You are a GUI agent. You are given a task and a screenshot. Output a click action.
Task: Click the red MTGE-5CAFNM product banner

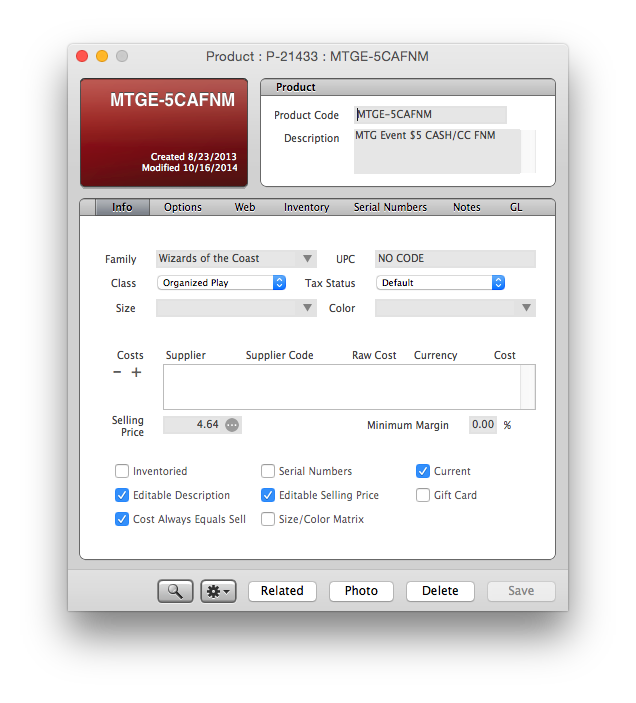(x=164, y=133)
